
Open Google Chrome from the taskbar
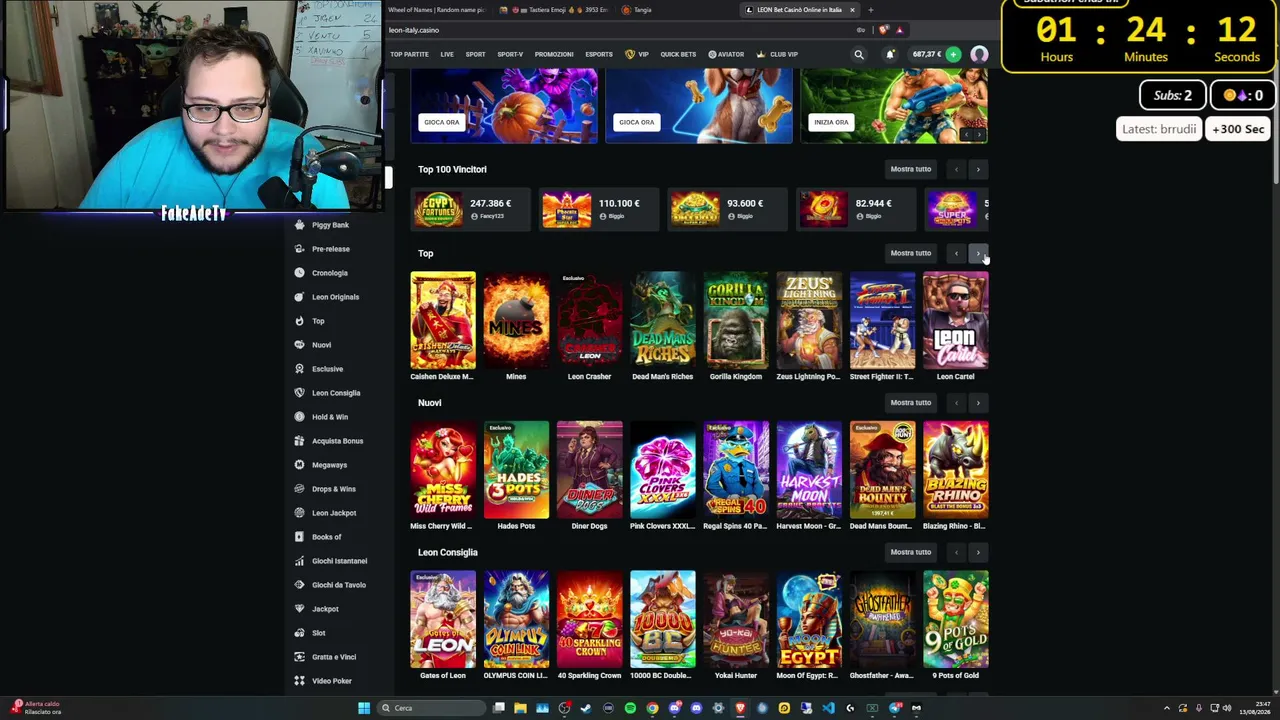[652, 708]
